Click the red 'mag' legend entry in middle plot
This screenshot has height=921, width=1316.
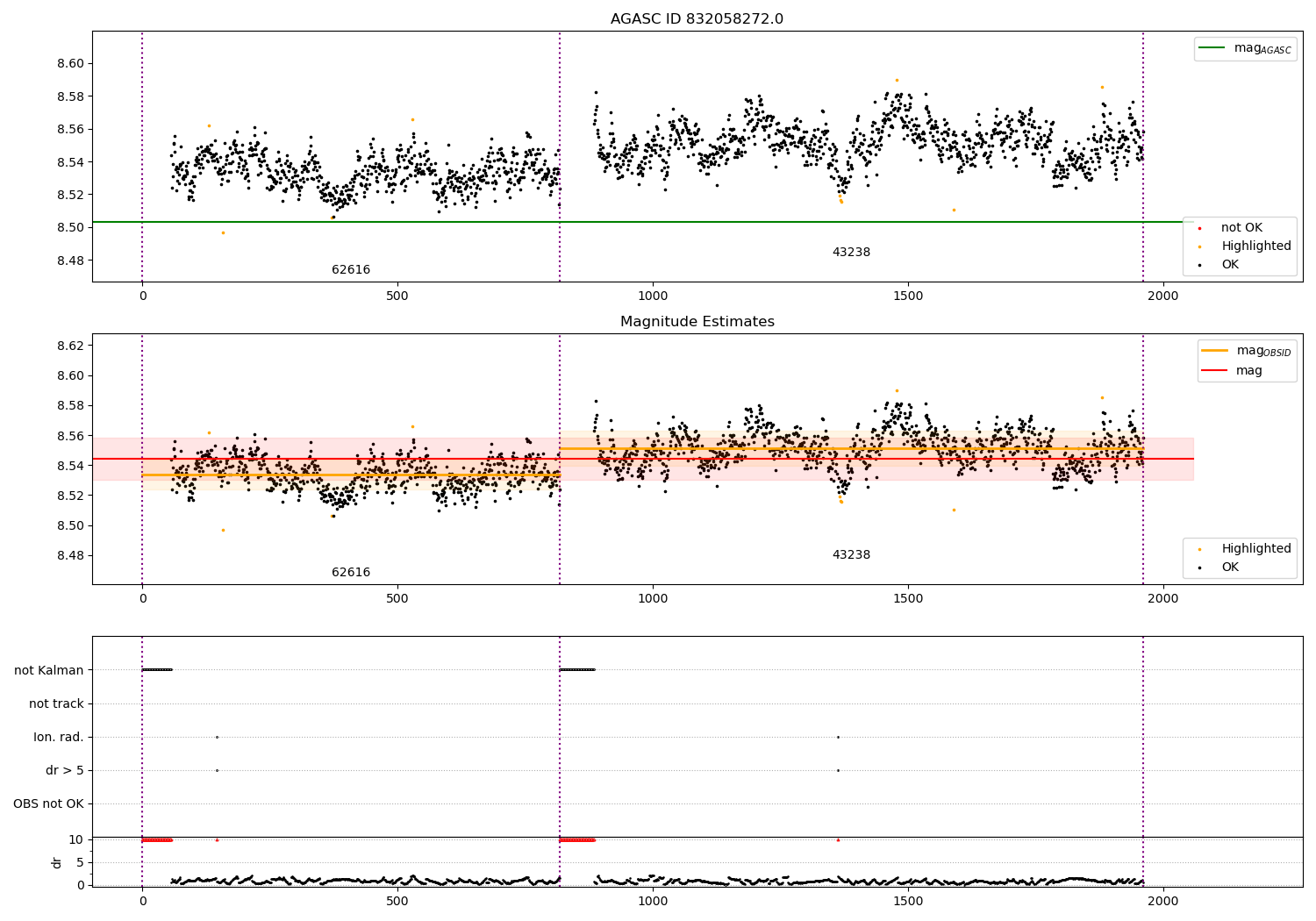[x=1233, y=371]
